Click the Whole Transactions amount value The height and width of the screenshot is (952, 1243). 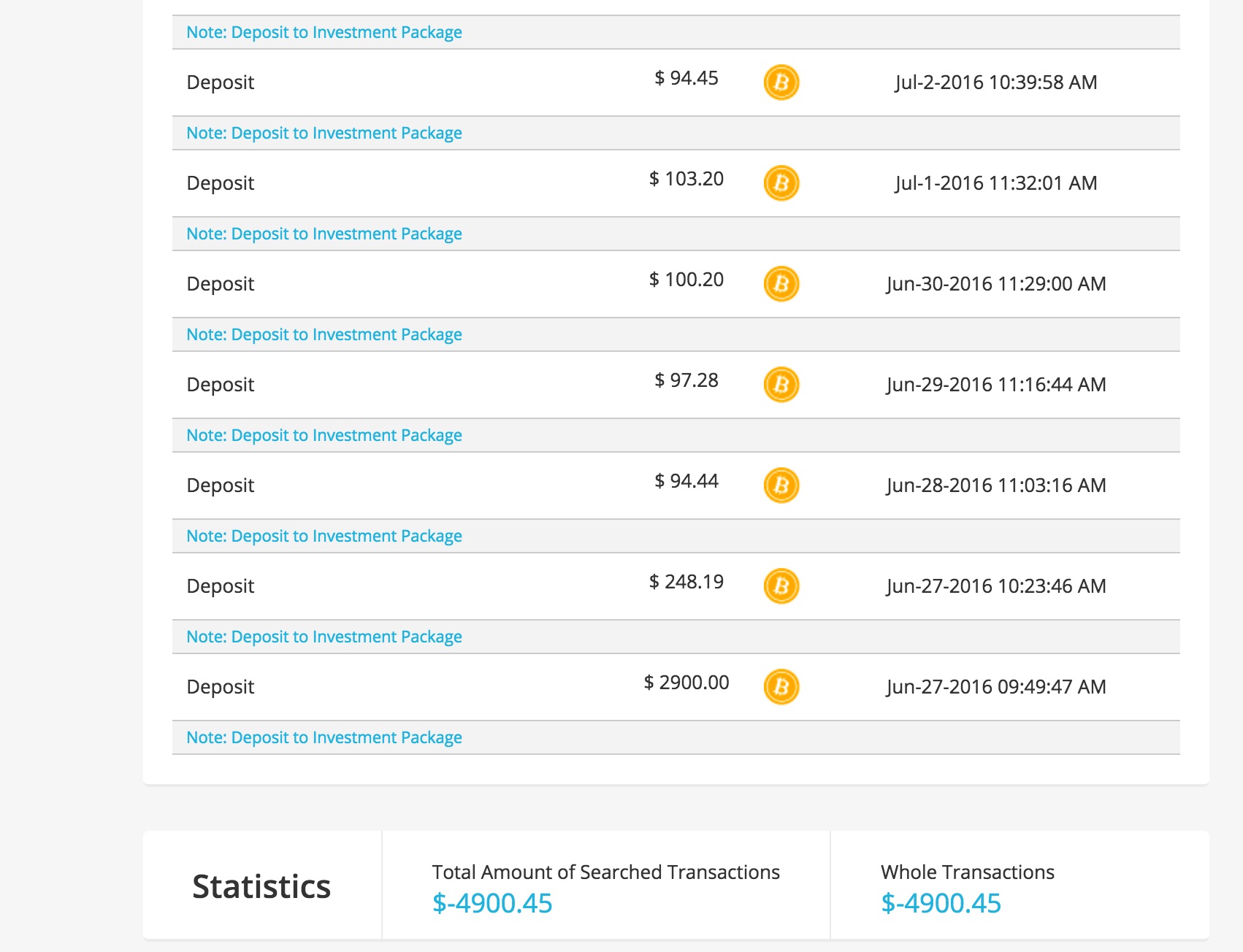point(941,903)
